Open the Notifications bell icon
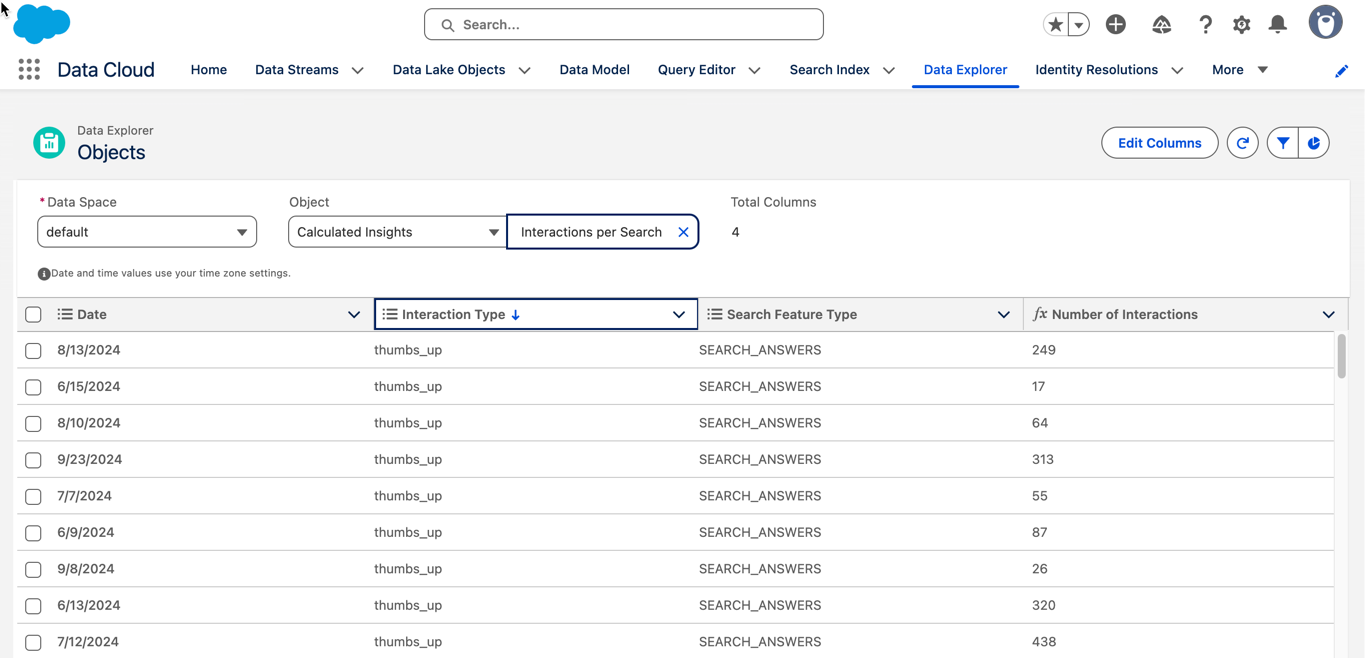The image size is (1365, 658). click(1278, 25)
